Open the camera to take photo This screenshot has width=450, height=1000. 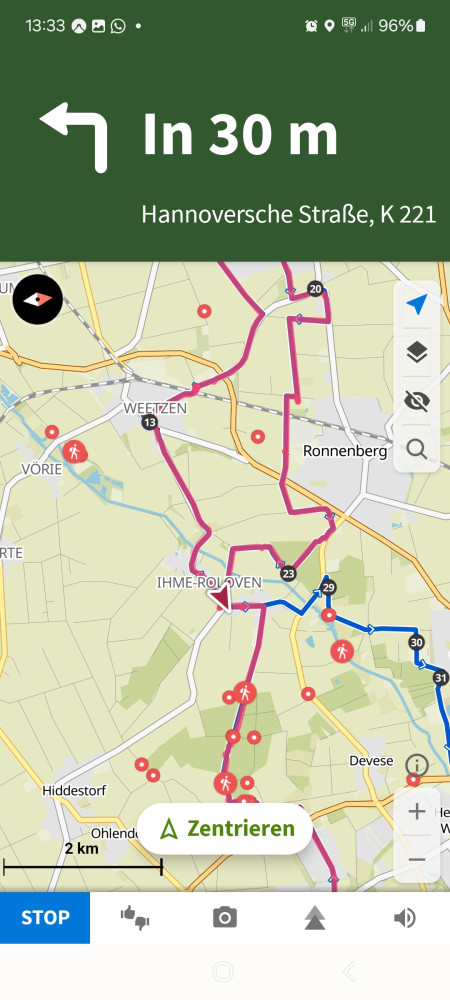224,918
